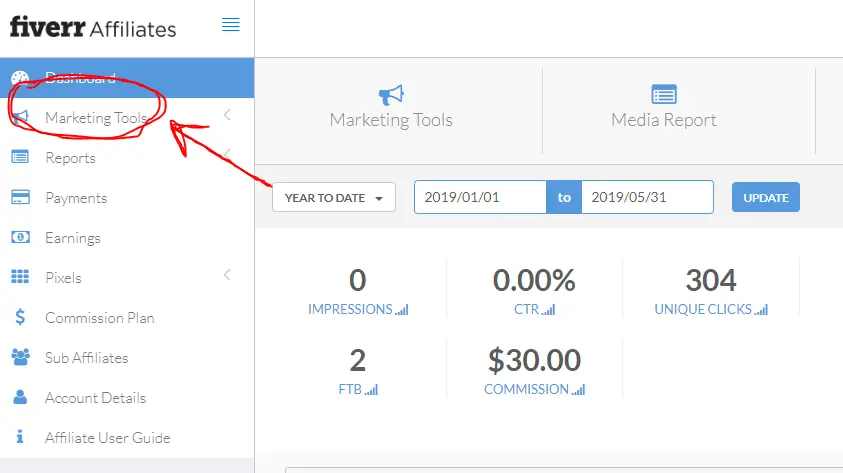The height and width of the screenshot is (473, 843).
Task: Open the YEAR TO DATE dropdown
Action: [334, 197]
